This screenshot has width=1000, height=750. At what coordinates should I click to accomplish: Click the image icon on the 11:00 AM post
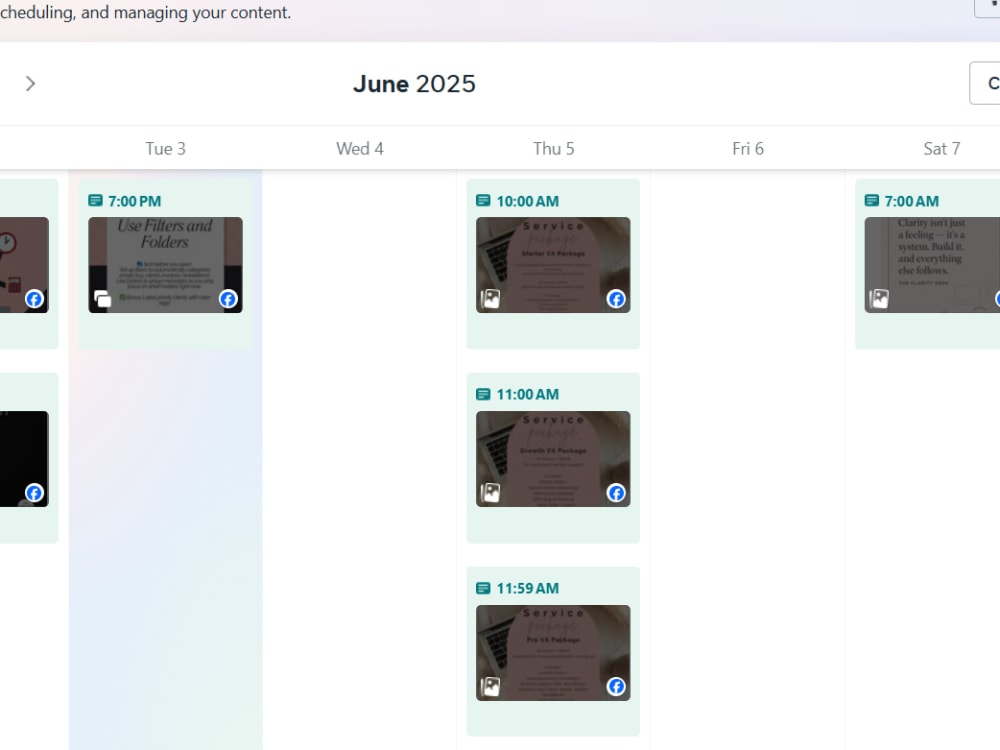(x=490, y=492)
